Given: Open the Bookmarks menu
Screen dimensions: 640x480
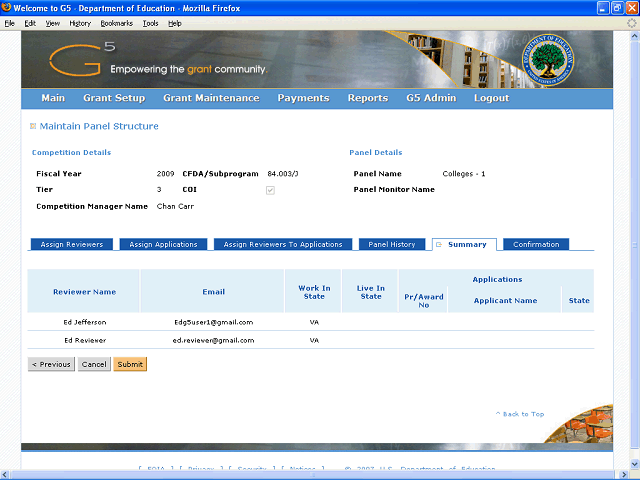Looking at the screenshot, I should point(117,23).
